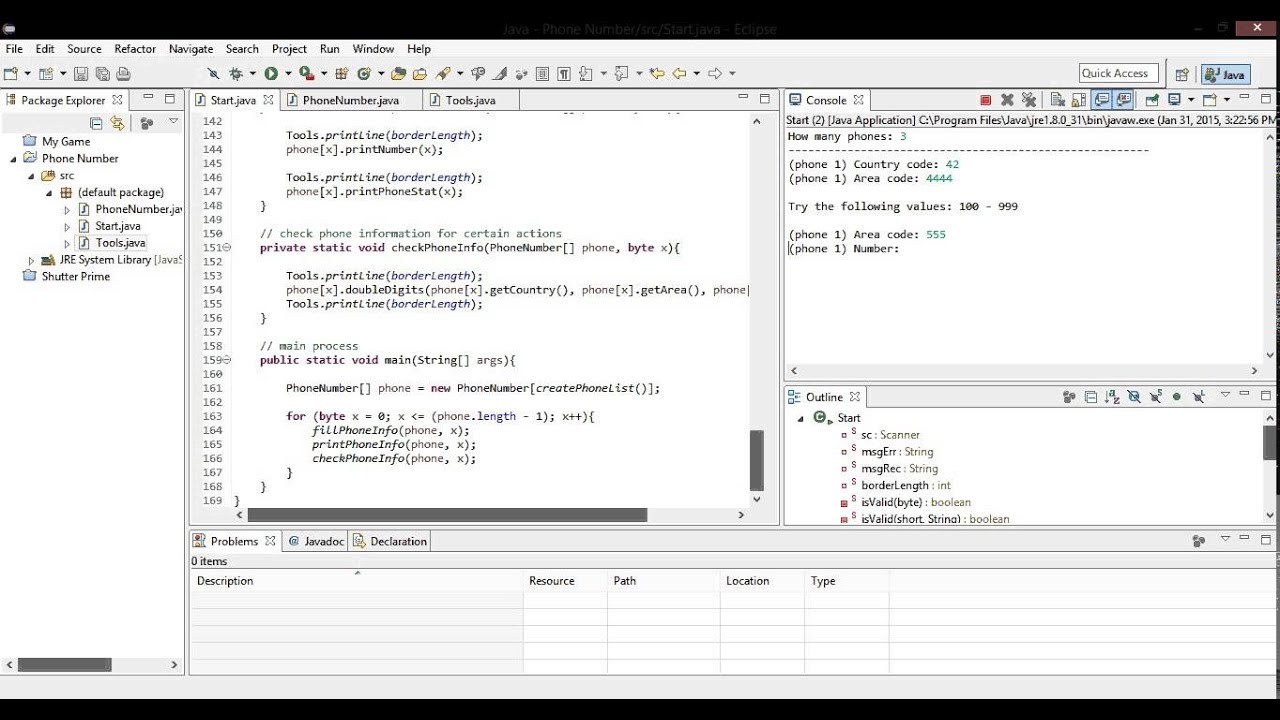
Task: Click the Debug bug icon
Action: [236, 74]
